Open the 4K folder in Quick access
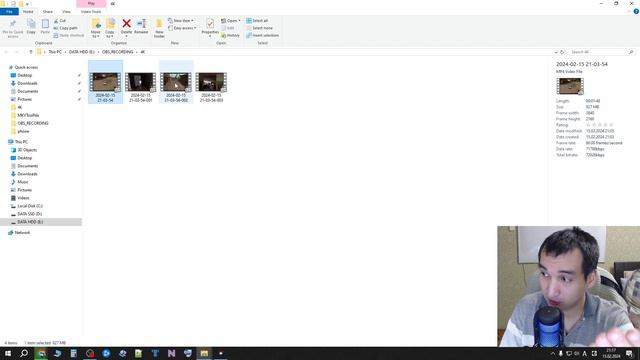 [20, 107]
